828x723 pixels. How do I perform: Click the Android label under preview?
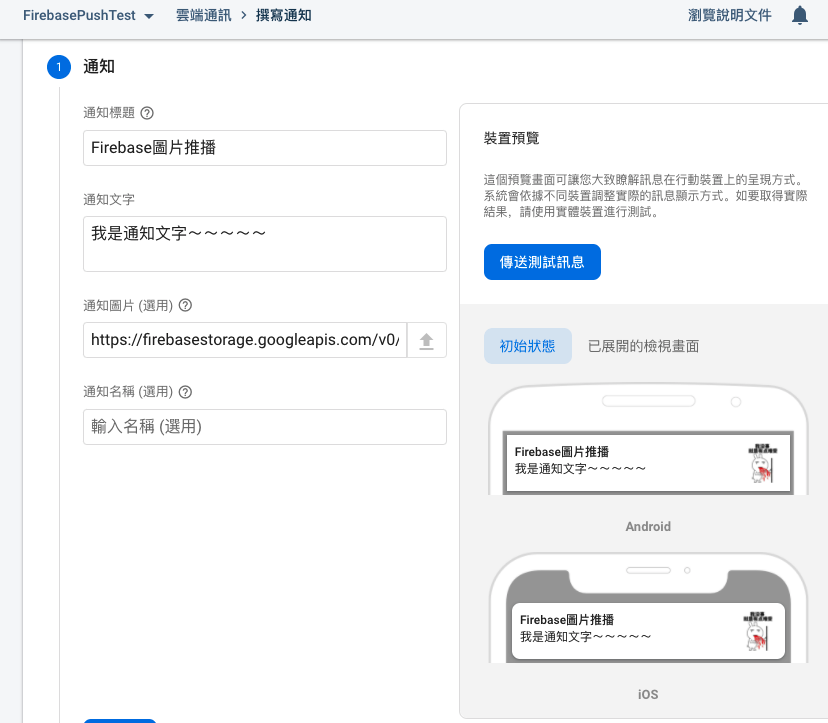point(648,527)
